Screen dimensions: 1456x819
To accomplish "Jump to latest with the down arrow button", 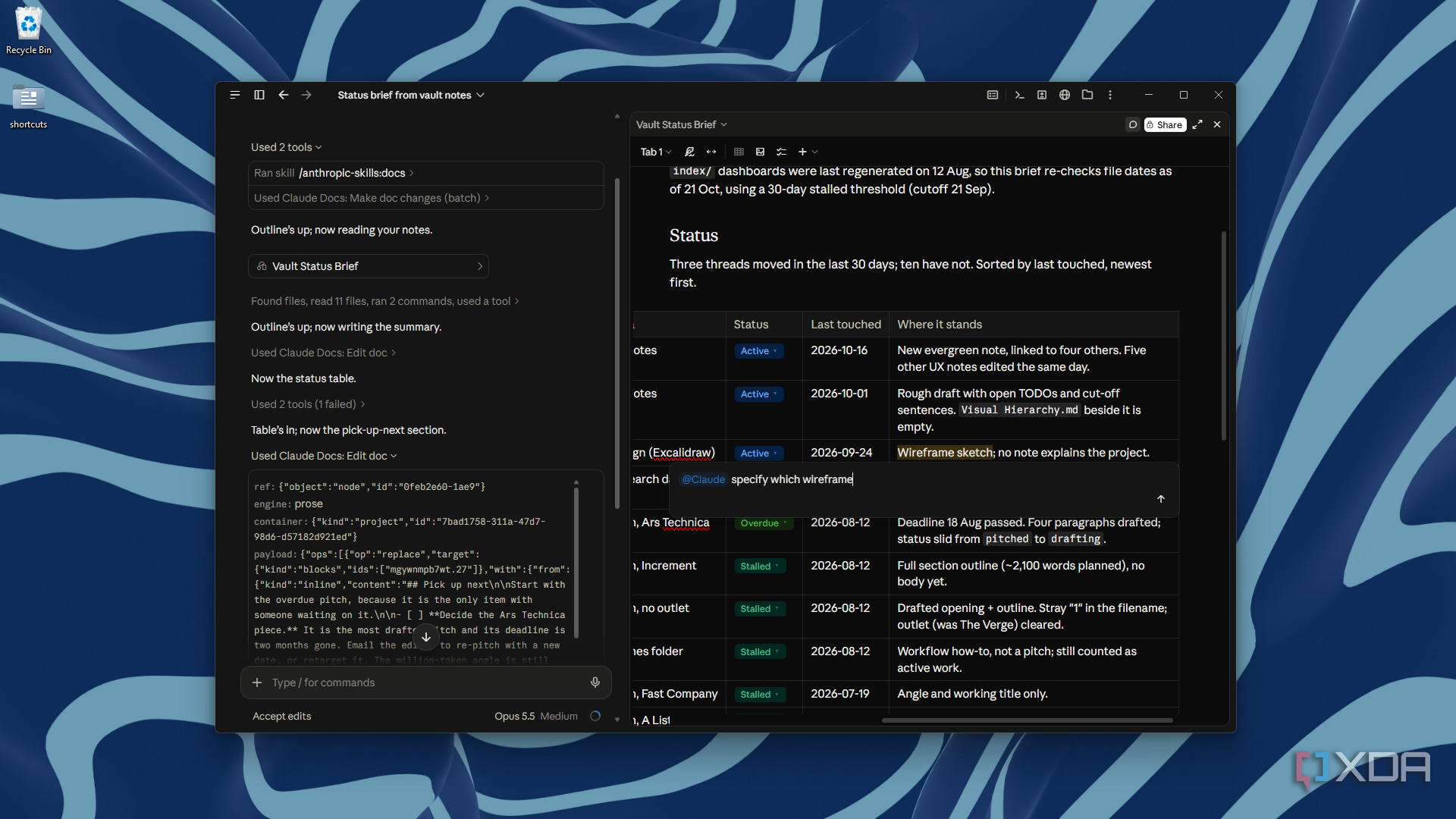I will point(426,637).
